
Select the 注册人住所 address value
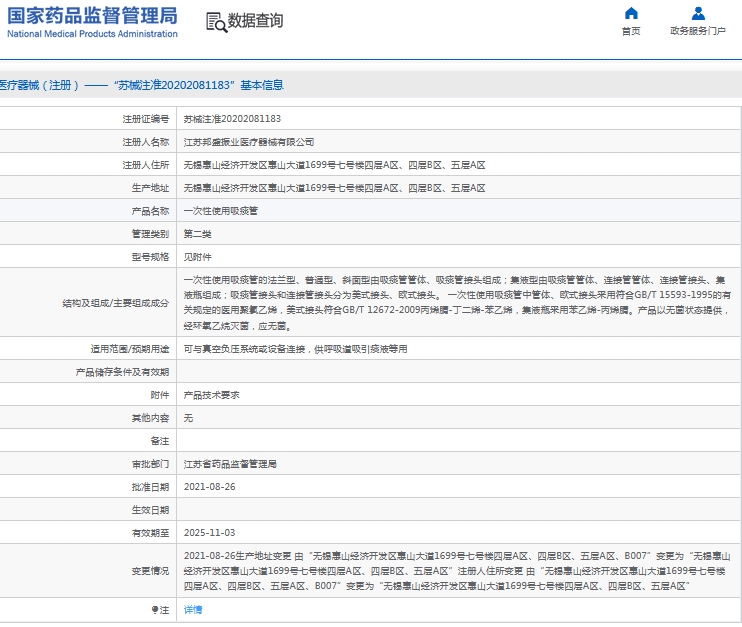click(334, 165)
